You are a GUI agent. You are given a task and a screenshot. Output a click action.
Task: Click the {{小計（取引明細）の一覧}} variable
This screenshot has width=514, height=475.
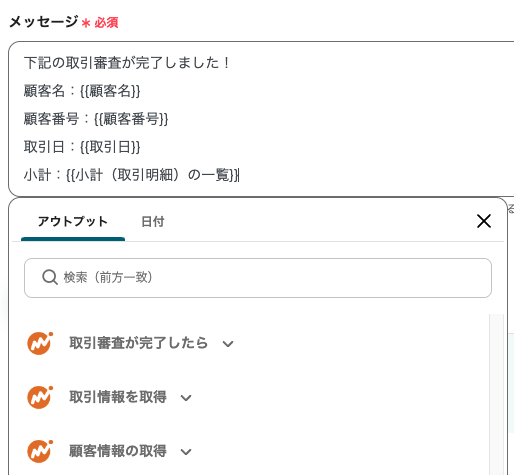(152, 175)
